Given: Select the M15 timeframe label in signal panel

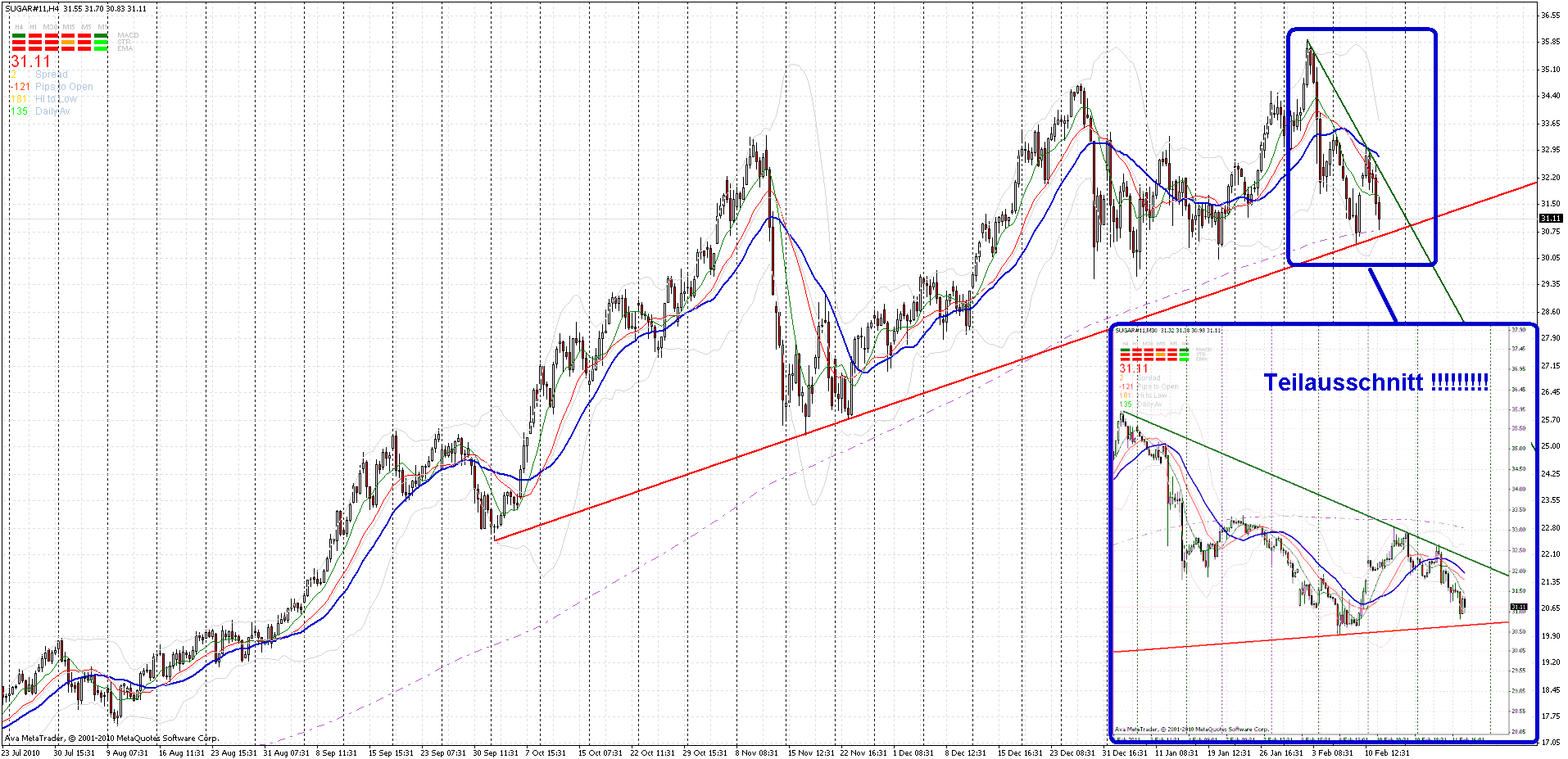Looking at the screenshot, I should [69, 27].
